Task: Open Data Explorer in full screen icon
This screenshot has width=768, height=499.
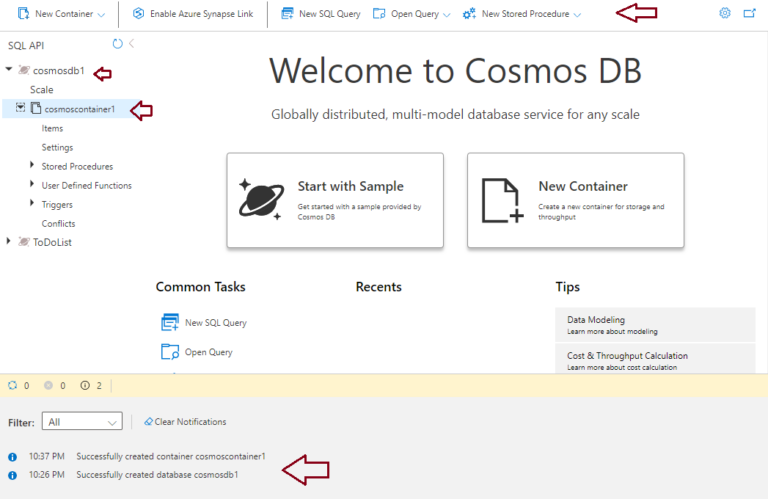Action: [750, 13]
